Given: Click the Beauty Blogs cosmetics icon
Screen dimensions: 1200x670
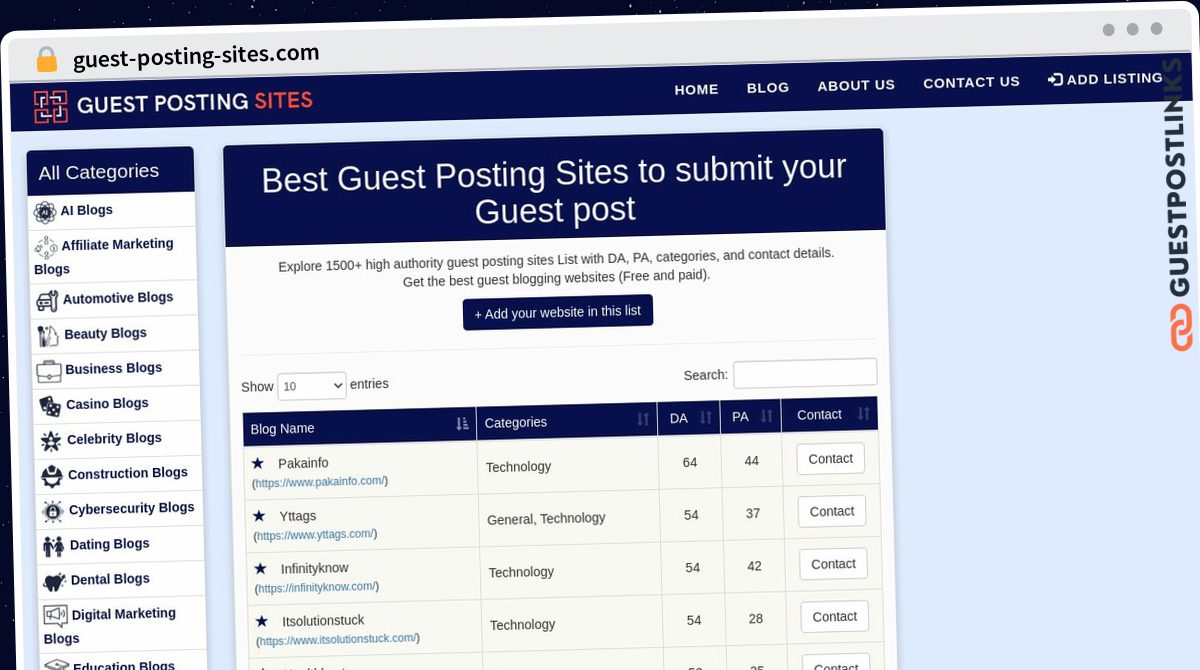Looking at the screenshot, I should 48,335.
